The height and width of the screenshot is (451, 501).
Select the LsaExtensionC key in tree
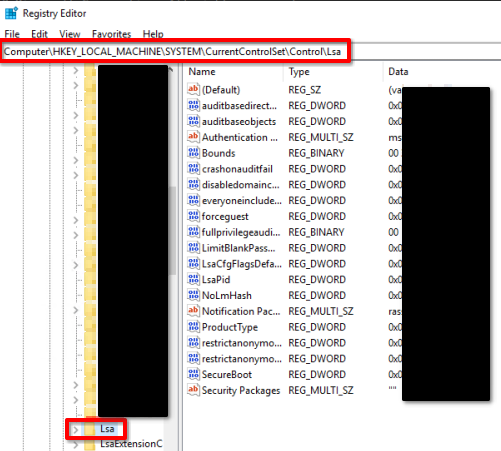pyautogui.click(x=131, y=444)
